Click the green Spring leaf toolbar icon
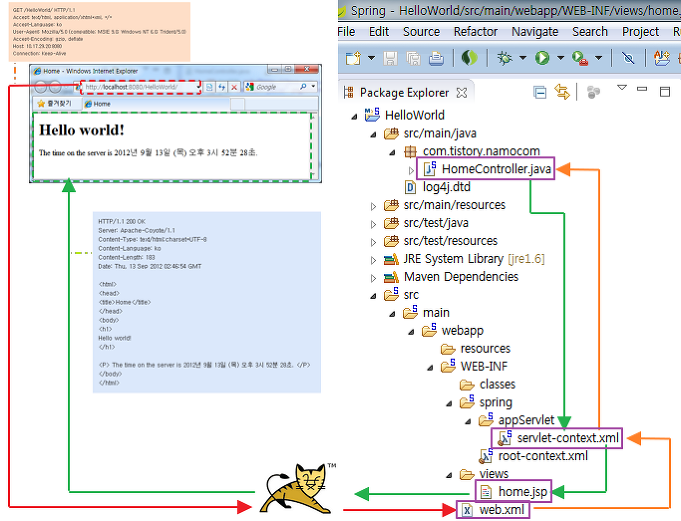Image resolution: width=681 pixels, height=521 pixels. 469,58
